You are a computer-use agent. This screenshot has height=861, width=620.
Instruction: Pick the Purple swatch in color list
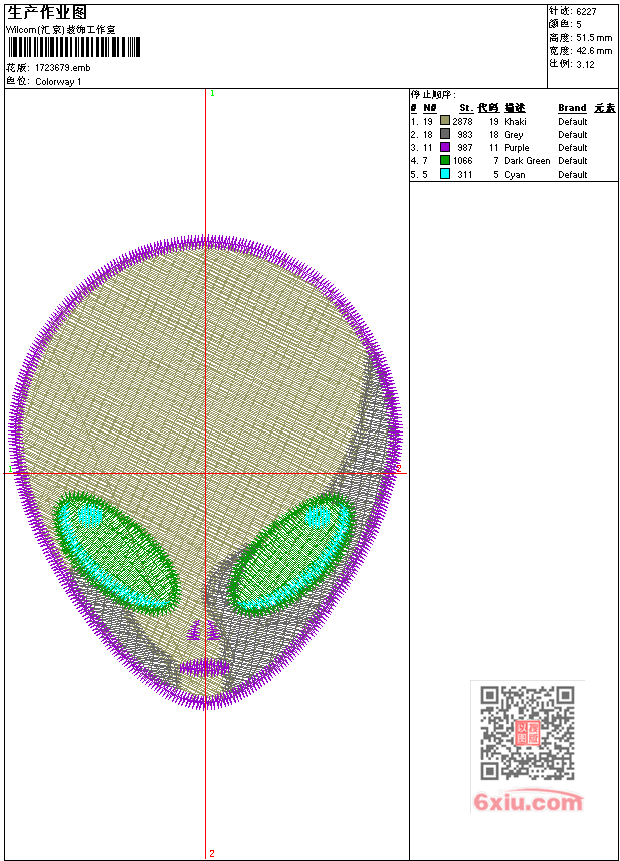(445, 147)
